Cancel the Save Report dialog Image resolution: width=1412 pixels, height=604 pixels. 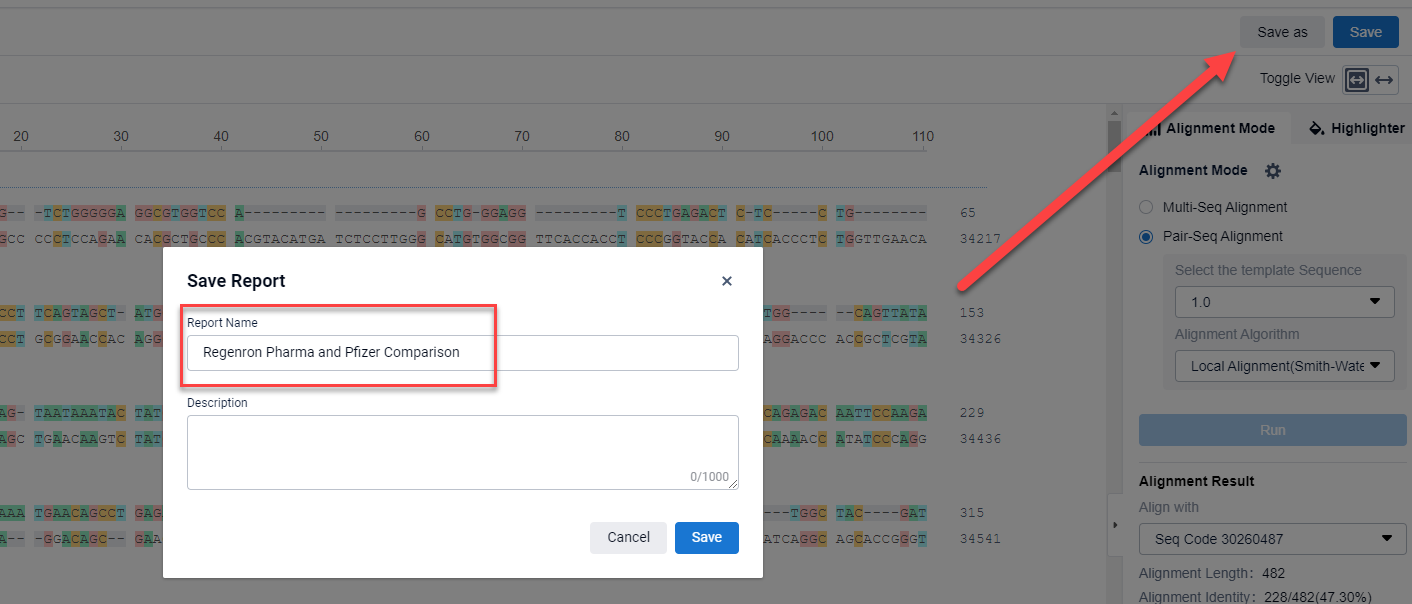click(x=628, y=537)
